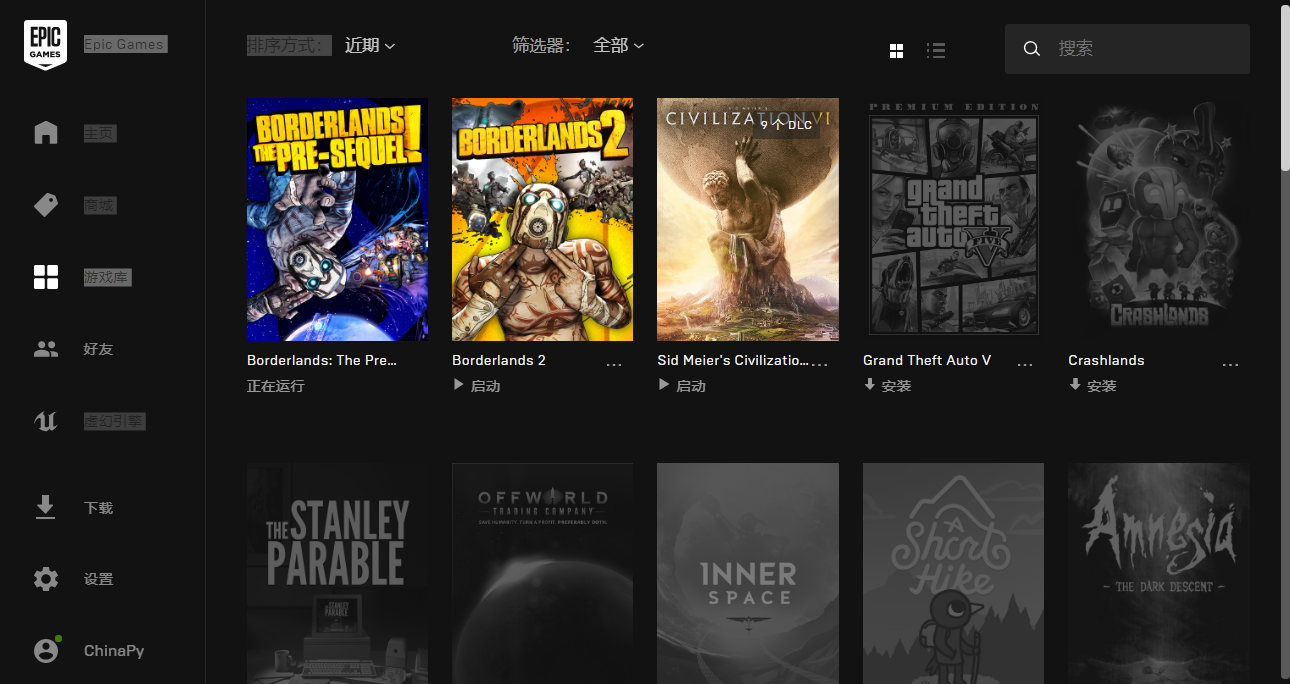Open 设置 settings gear icon
The width and height of the screenshot is (1290, 684).
click(46, 579)
